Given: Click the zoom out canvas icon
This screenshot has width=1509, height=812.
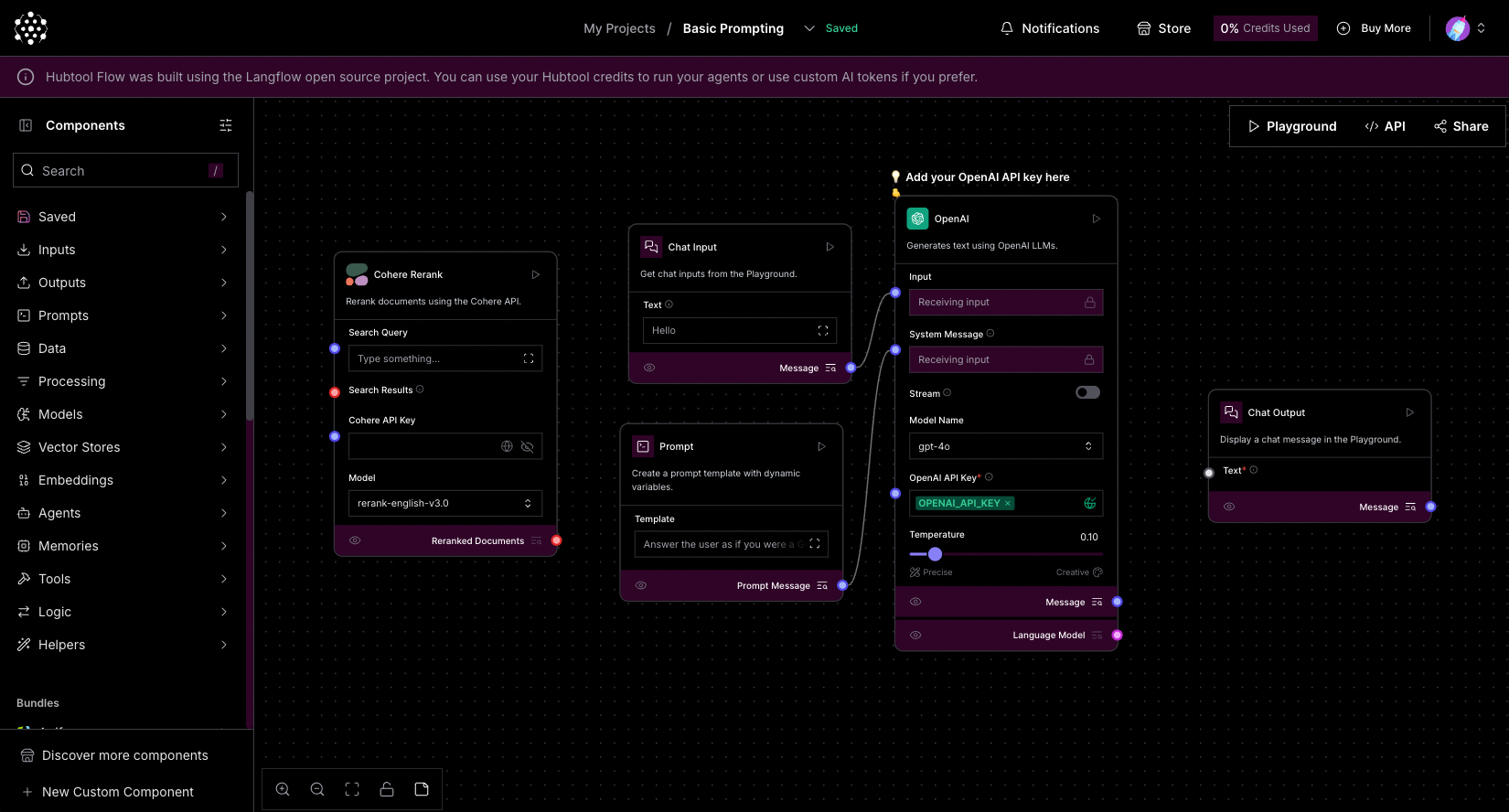Looking at the screenshot, I should (317, 789).
